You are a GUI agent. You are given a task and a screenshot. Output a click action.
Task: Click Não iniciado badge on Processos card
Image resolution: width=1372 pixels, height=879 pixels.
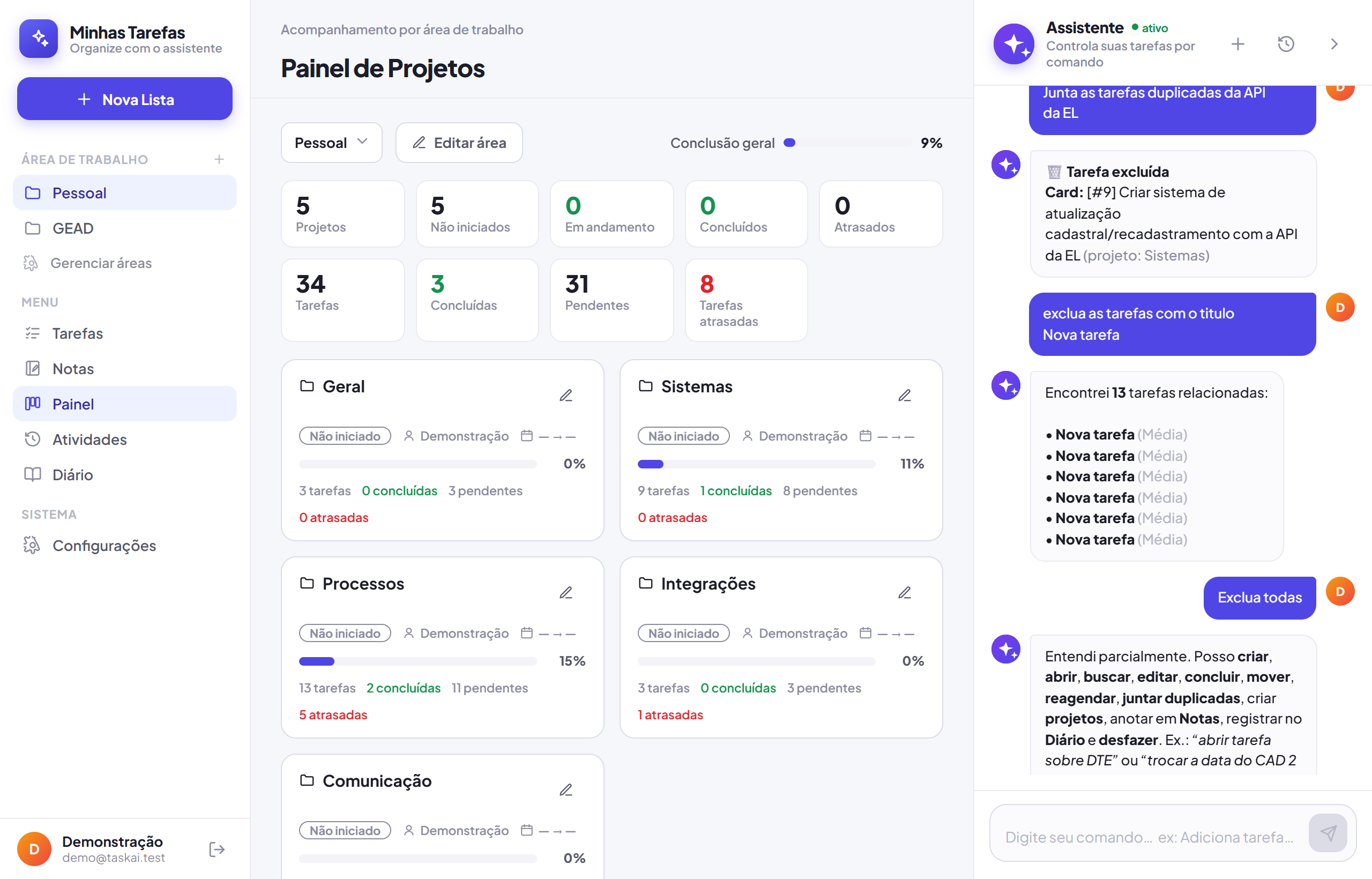pos(345,633)
